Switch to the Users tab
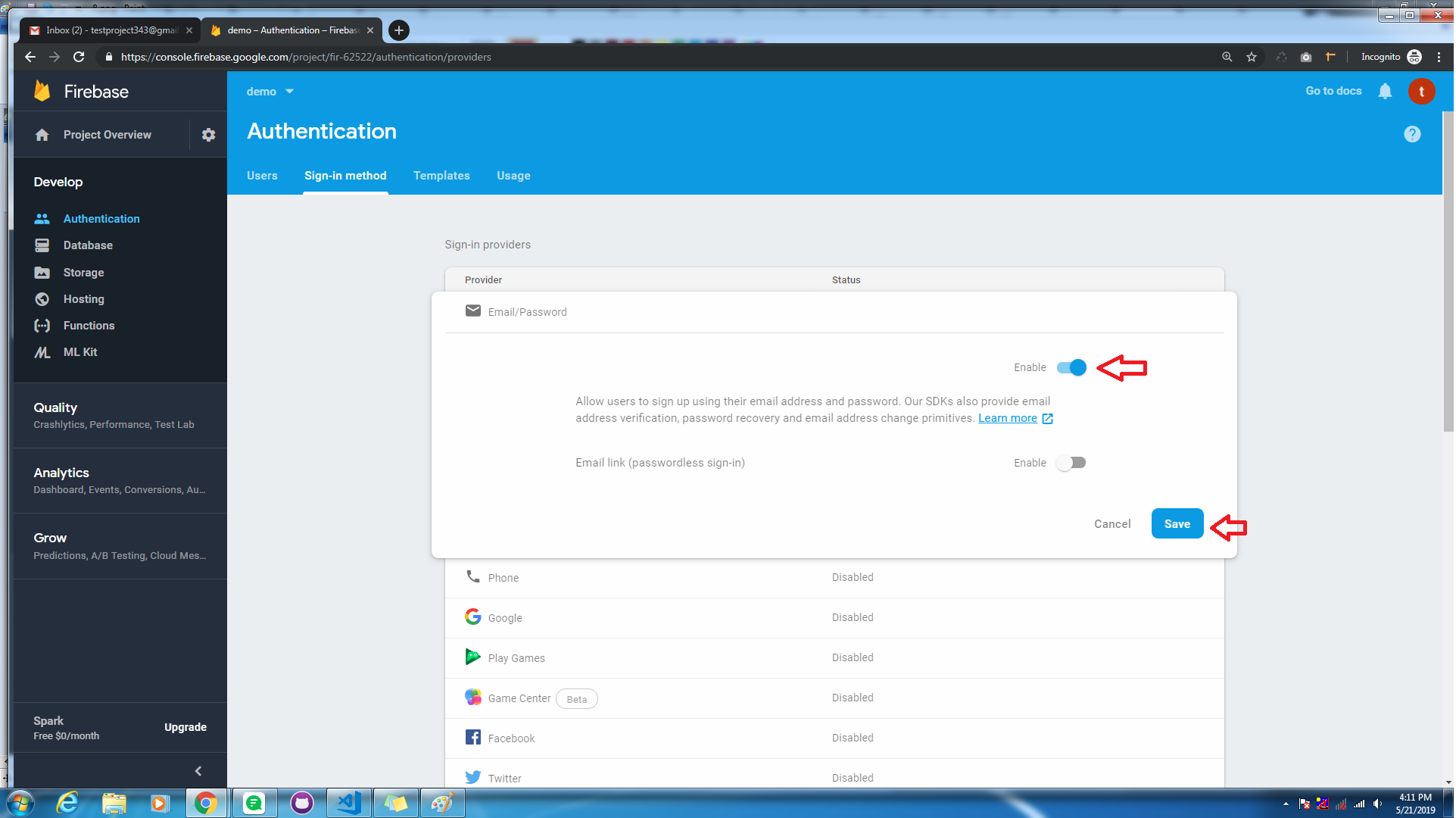Screen dimensions: 1456x818 262,176
